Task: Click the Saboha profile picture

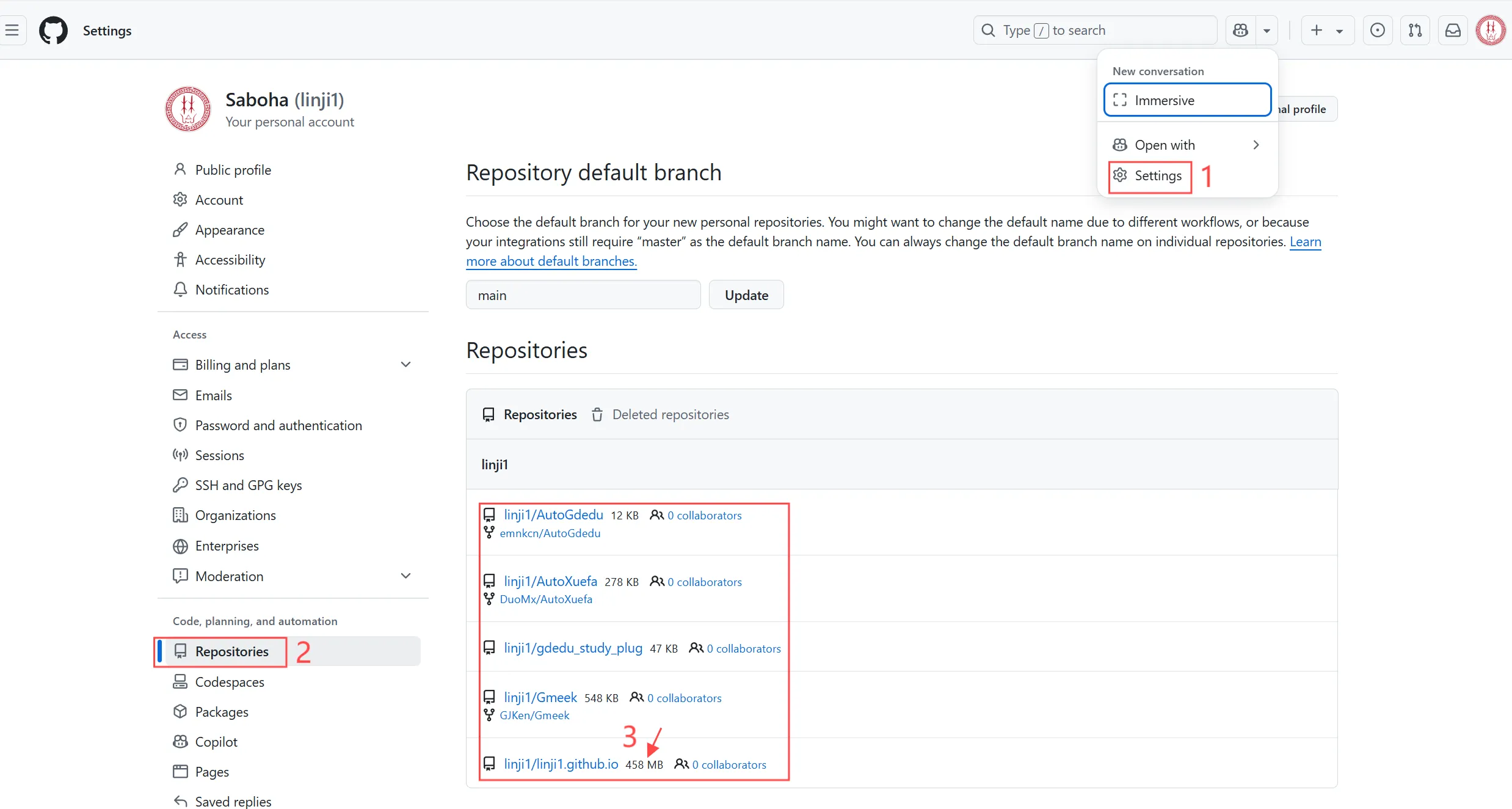Action: (x=188, y=109)
